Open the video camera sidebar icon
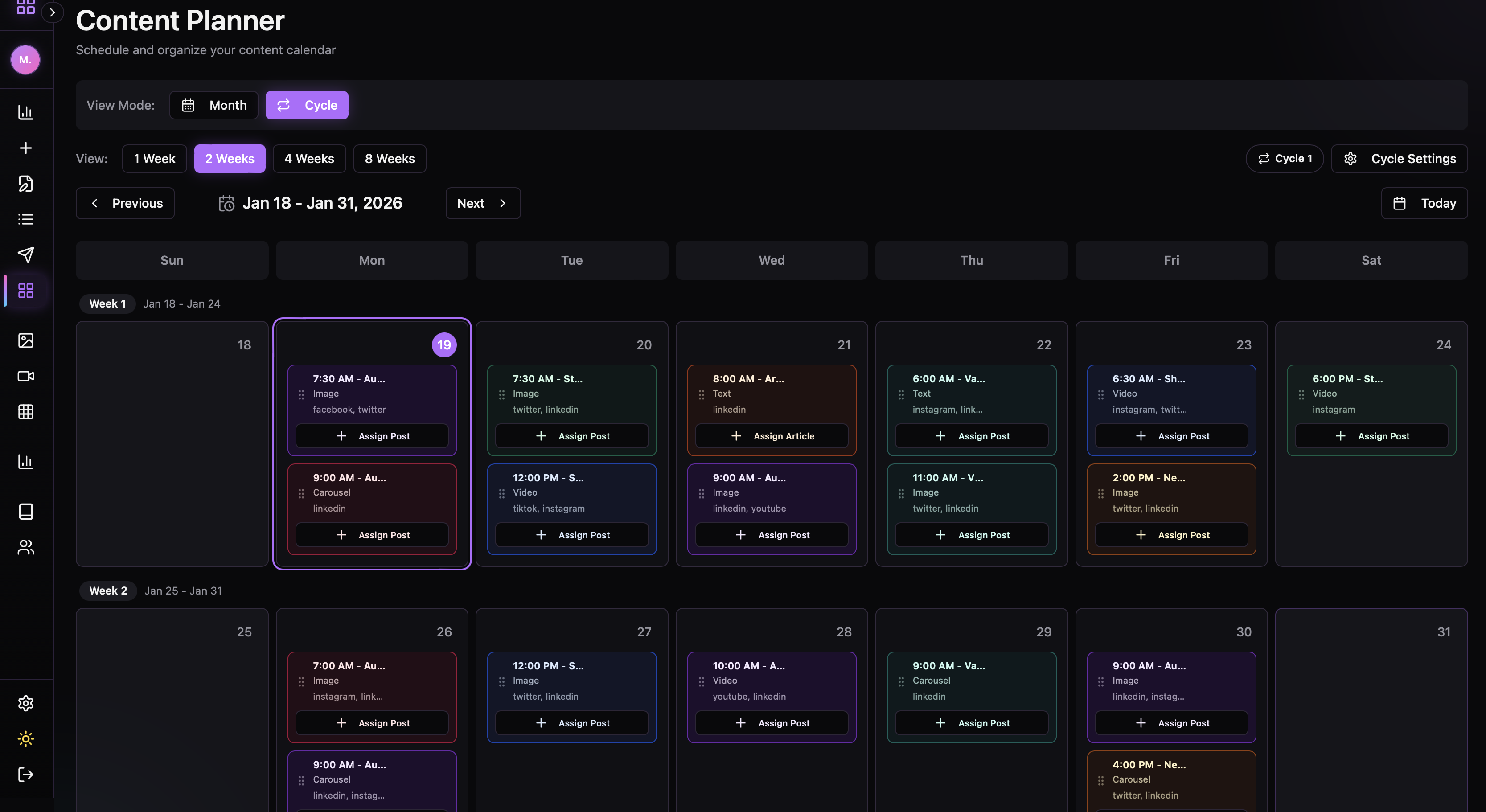 25,376
